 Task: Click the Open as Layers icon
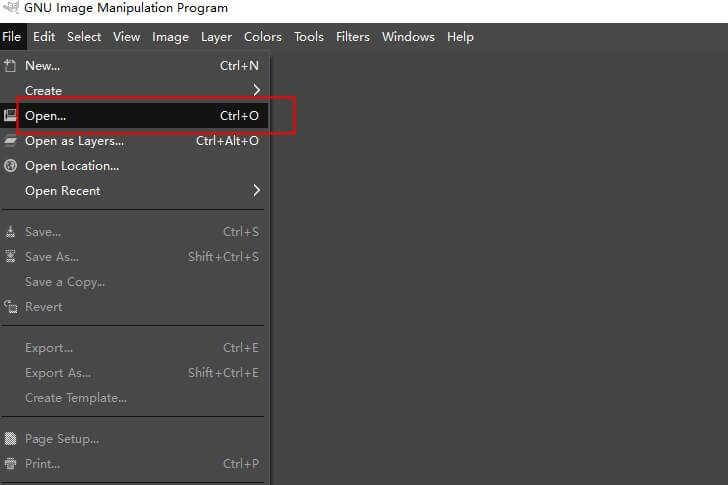tap(10, 141)
